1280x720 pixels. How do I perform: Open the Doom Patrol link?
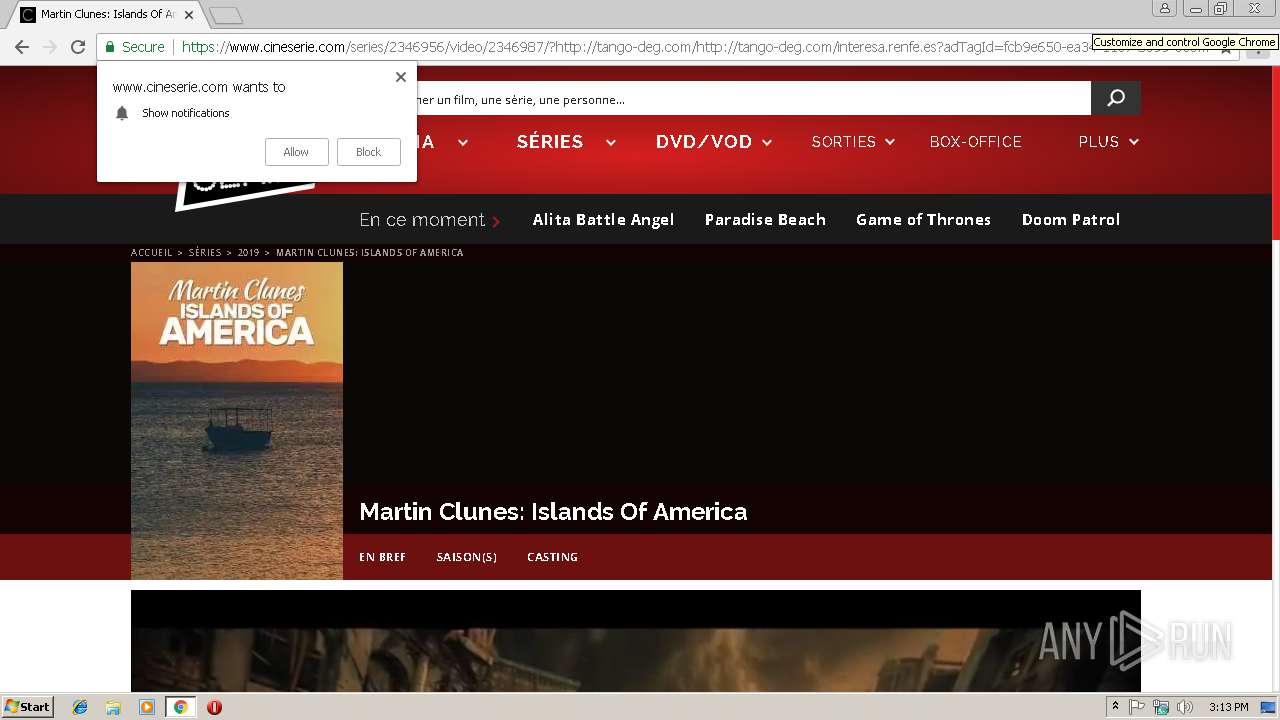click(x=1070, y=220)
